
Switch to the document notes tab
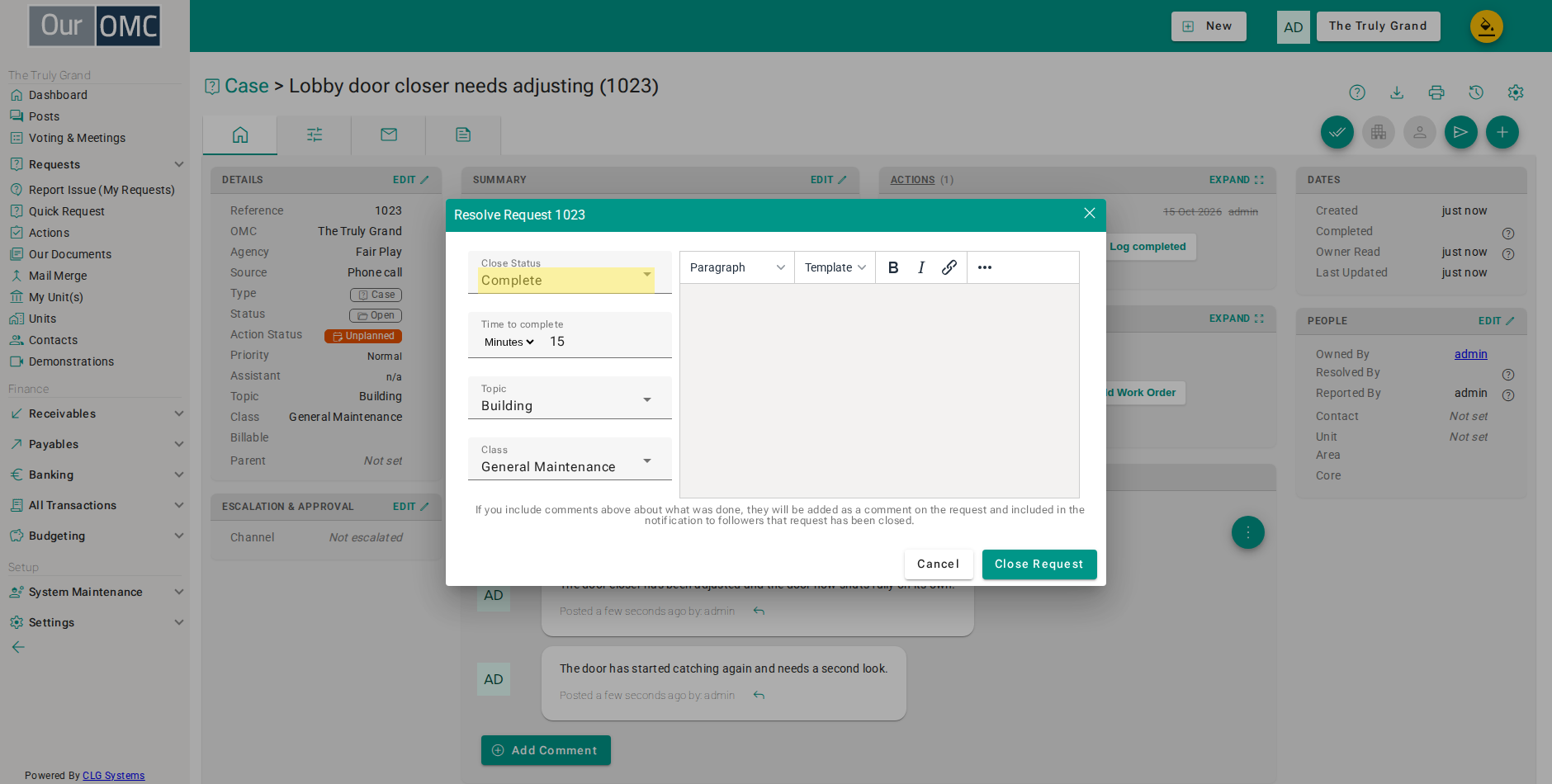click(463, 135)
